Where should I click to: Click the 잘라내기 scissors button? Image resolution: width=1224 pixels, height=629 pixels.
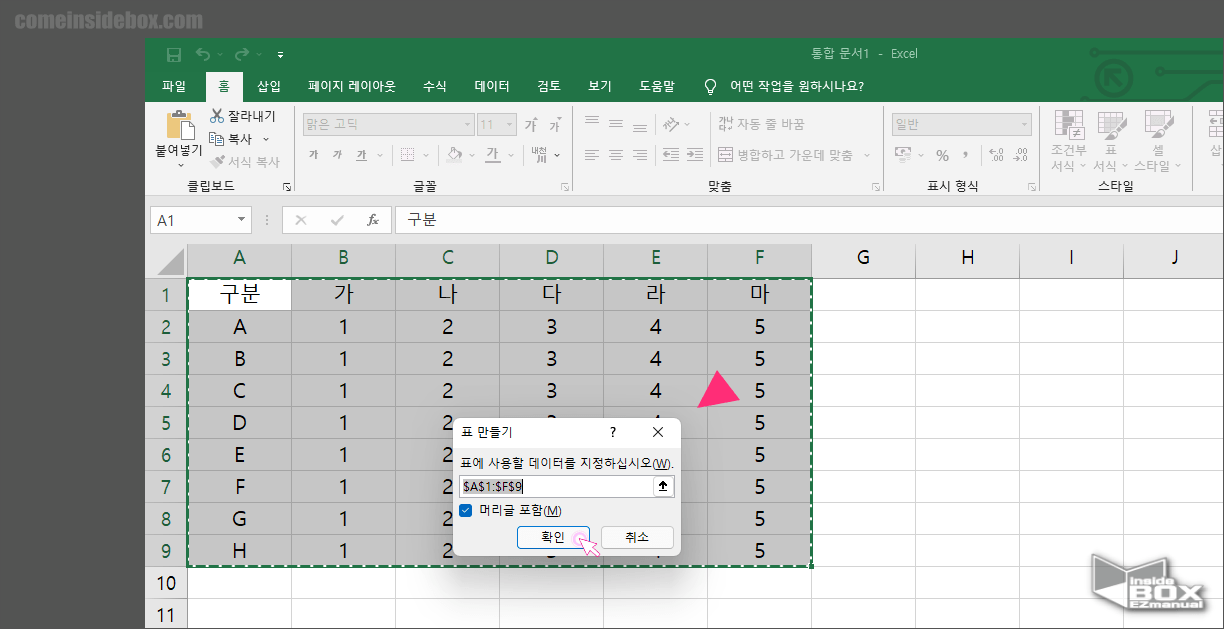(x=242, y=116)
